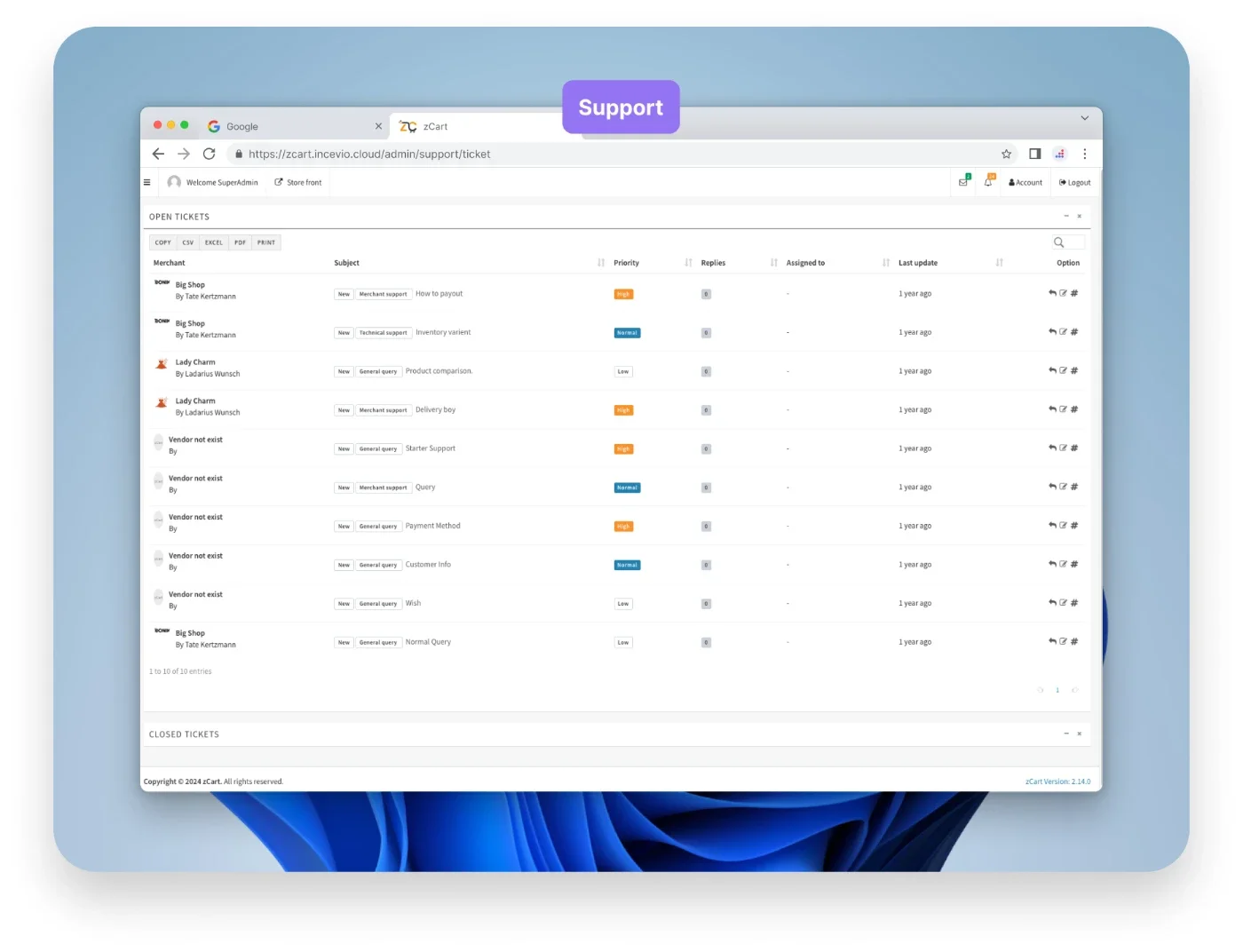Export tickets with the EXCEL button

pos(214,242)
